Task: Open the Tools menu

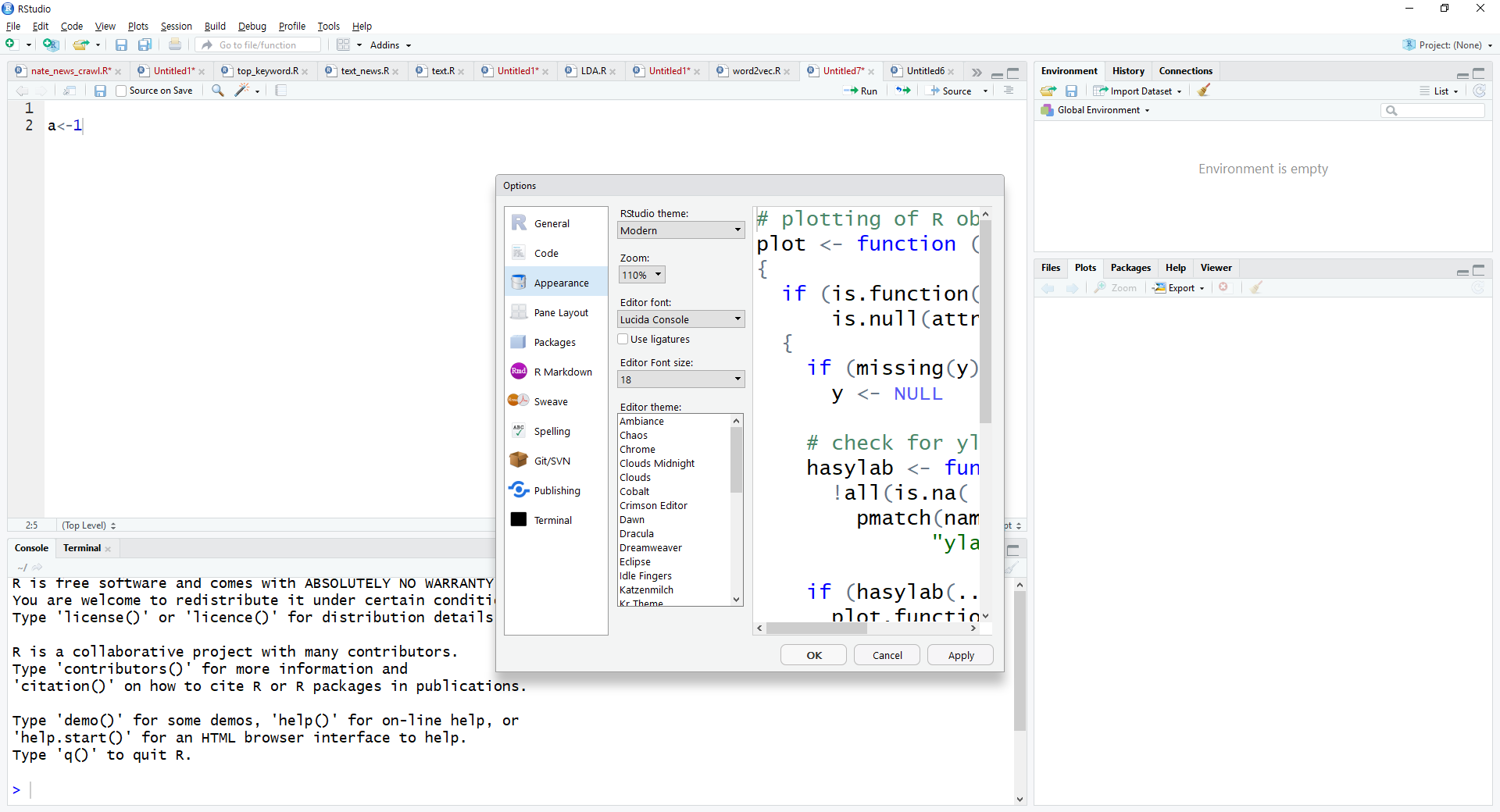Action: tap(328, 26)
